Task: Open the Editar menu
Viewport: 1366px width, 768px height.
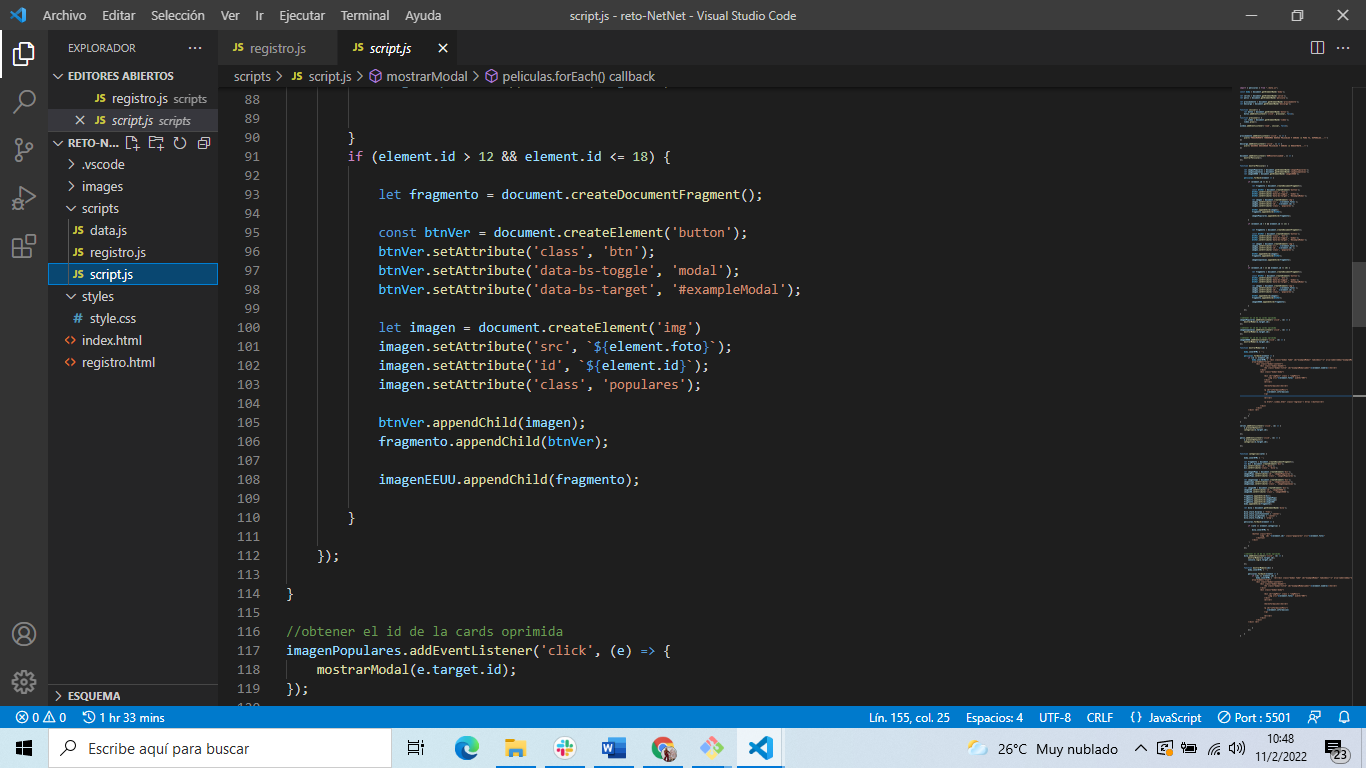Action: pos(119,15)
